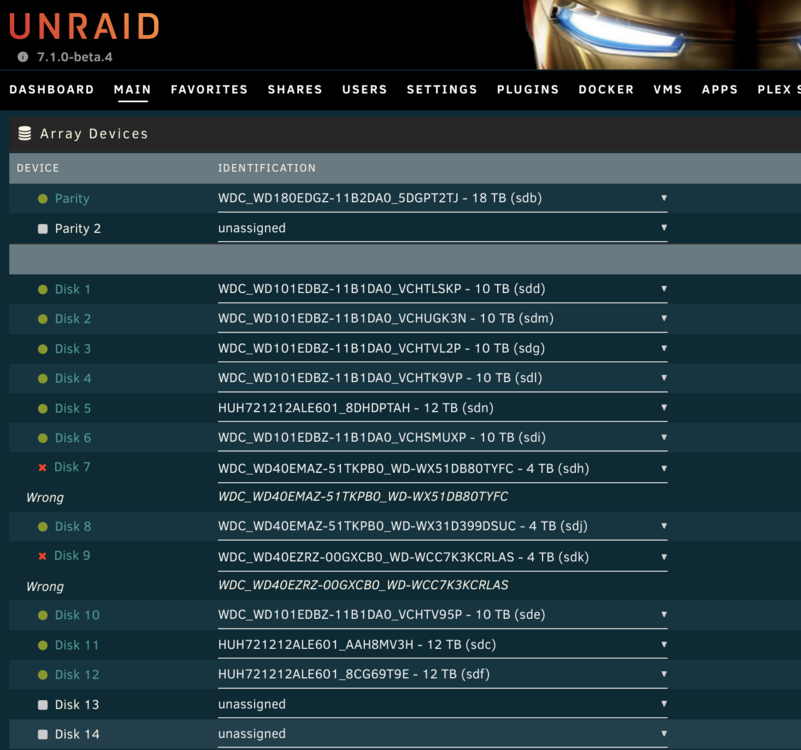
Task: Open the Parity device selection dropdown
Action: click(442, 198)
